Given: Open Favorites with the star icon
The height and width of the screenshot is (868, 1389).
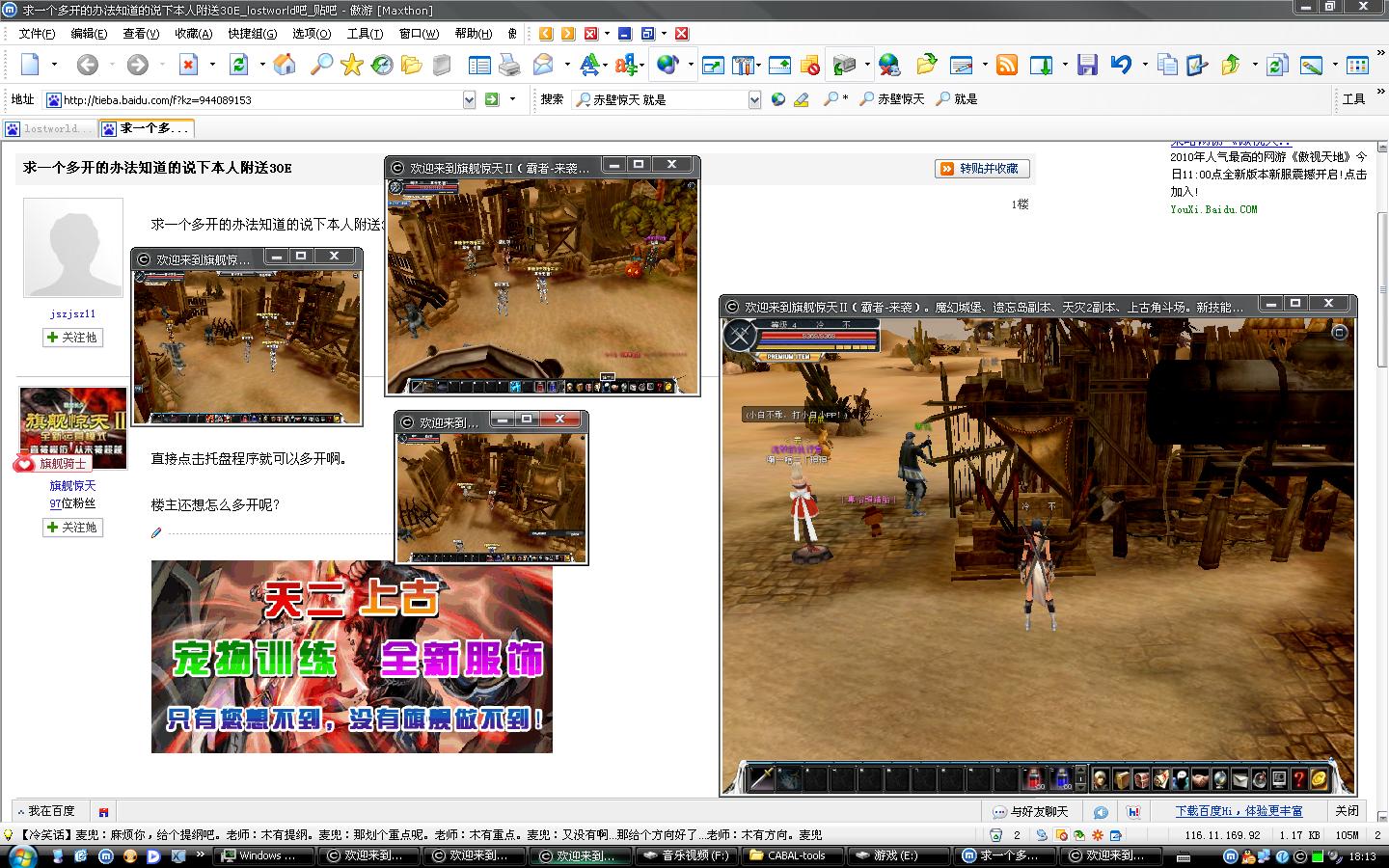Looking at the screenshot, I should (x=351, y=65).
